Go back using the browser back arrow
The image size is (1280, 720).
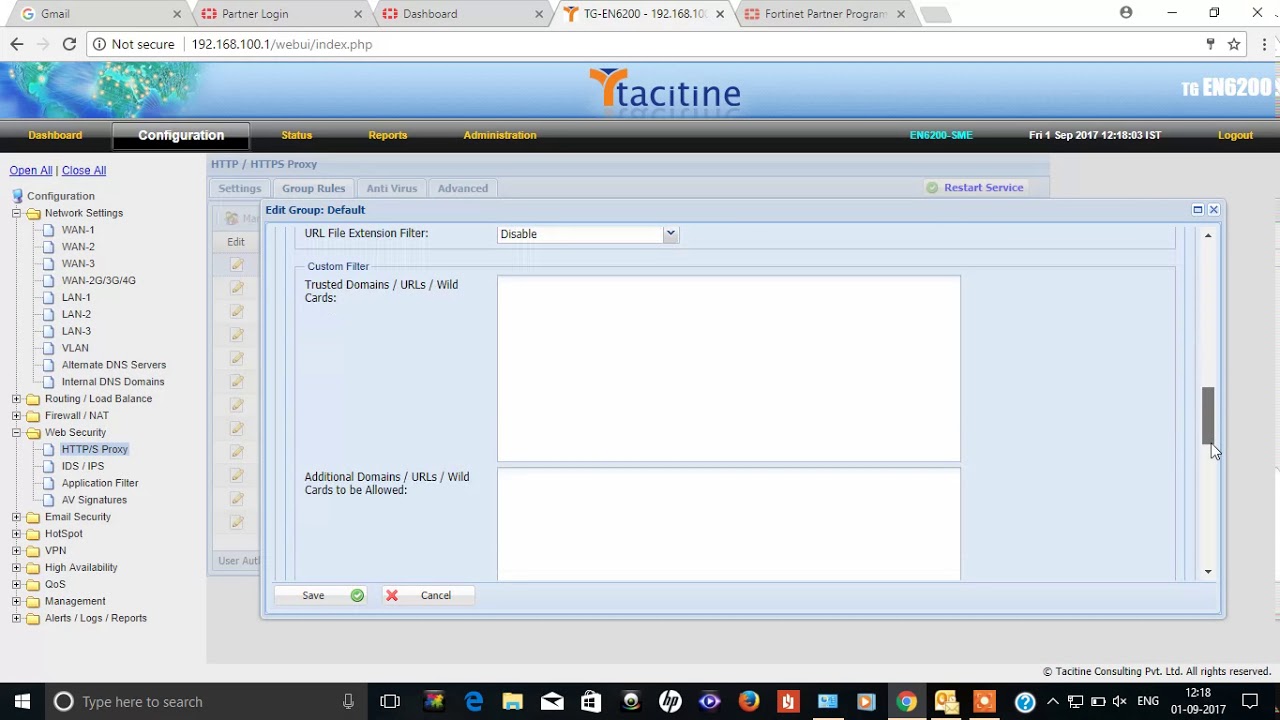[17, 44]
